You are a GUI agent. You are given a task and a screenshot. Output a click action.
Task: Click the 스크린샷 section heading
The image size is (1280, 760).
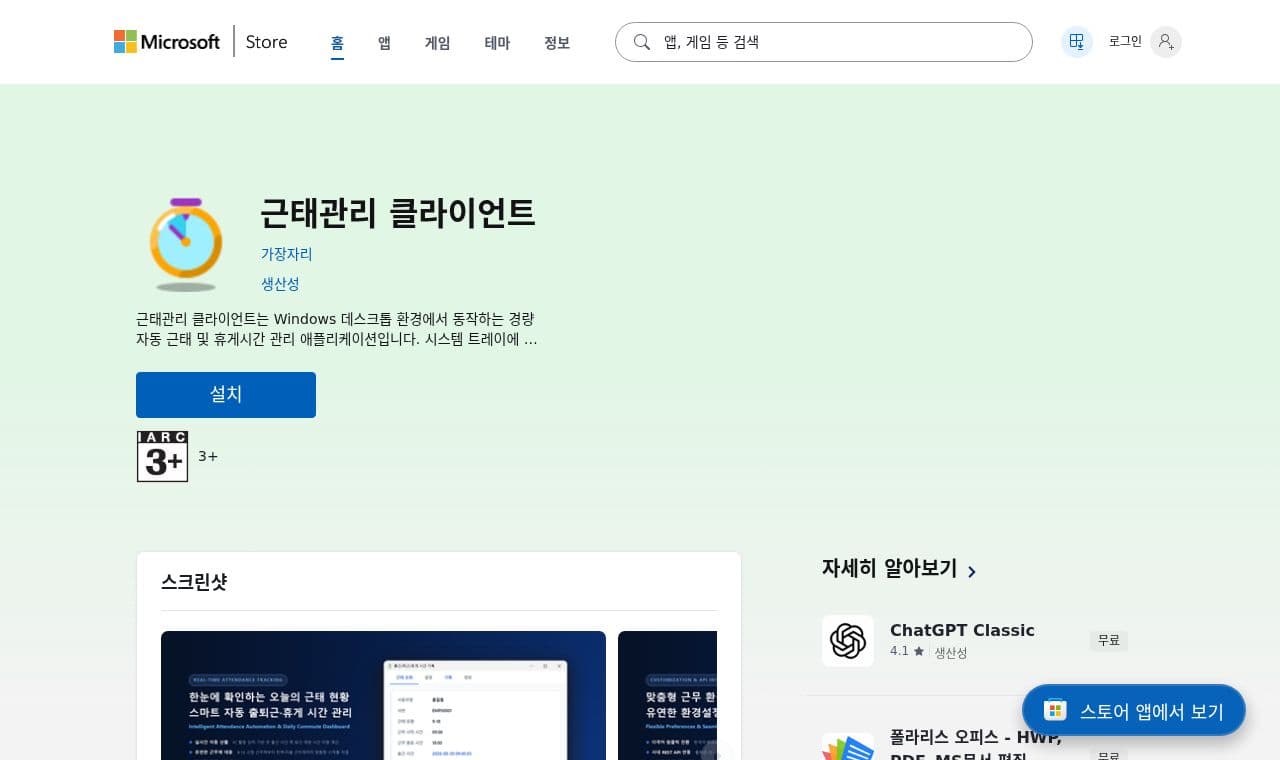point(194,582)
